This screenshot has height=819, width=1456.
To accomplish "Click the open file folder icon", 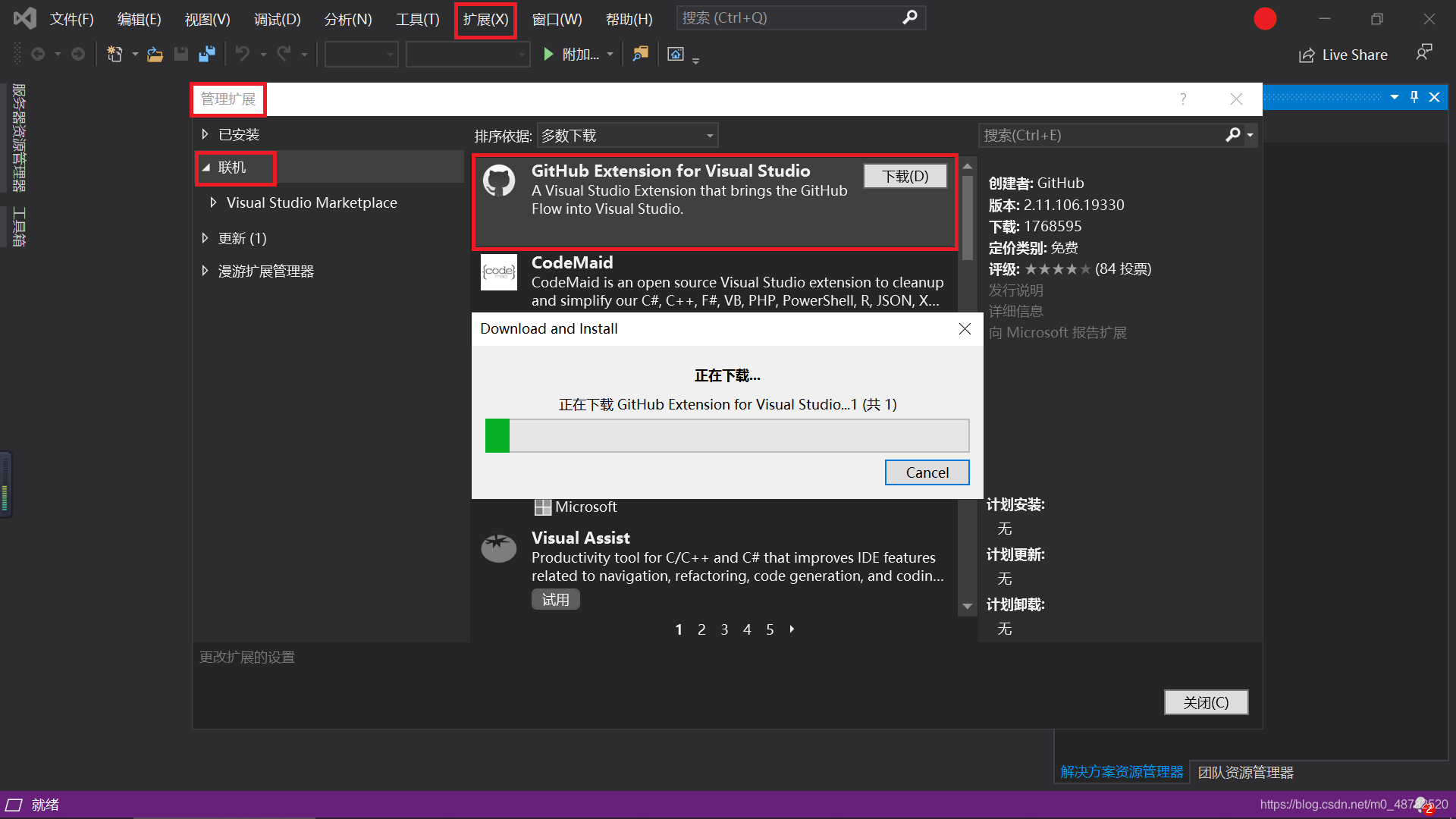I will point(155,54).
